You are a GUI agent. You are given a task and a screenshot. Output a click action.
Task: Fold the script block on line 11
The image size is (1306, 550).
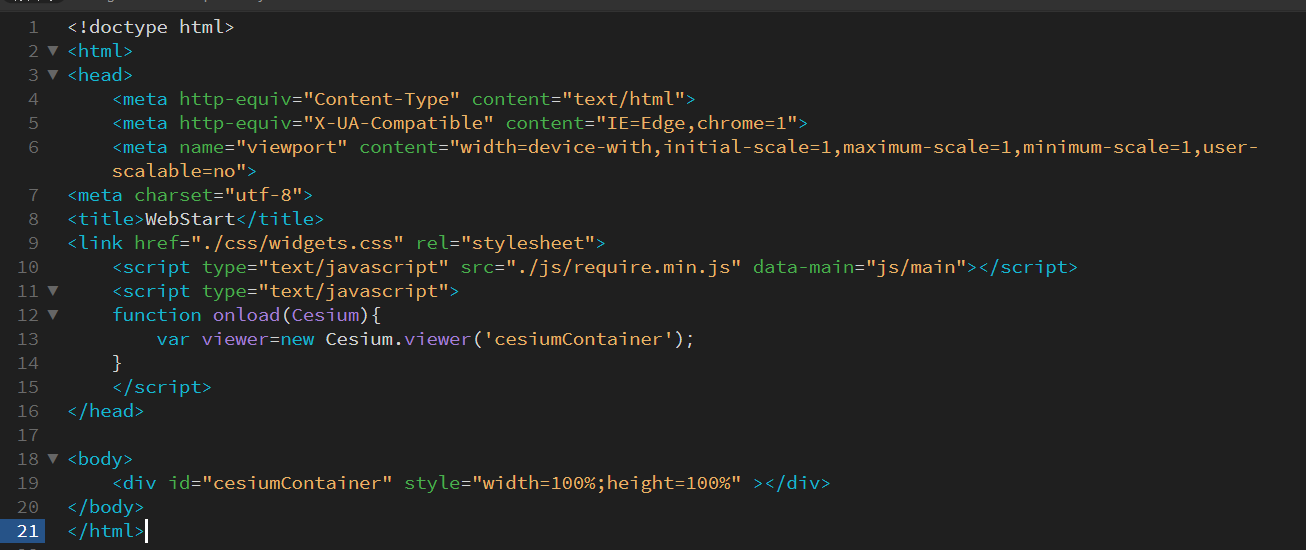point(52,291)
